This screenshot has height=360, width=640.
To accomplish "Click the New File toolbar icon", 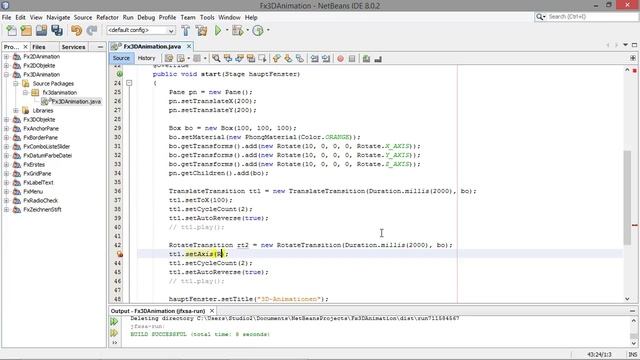I will 11,30.
